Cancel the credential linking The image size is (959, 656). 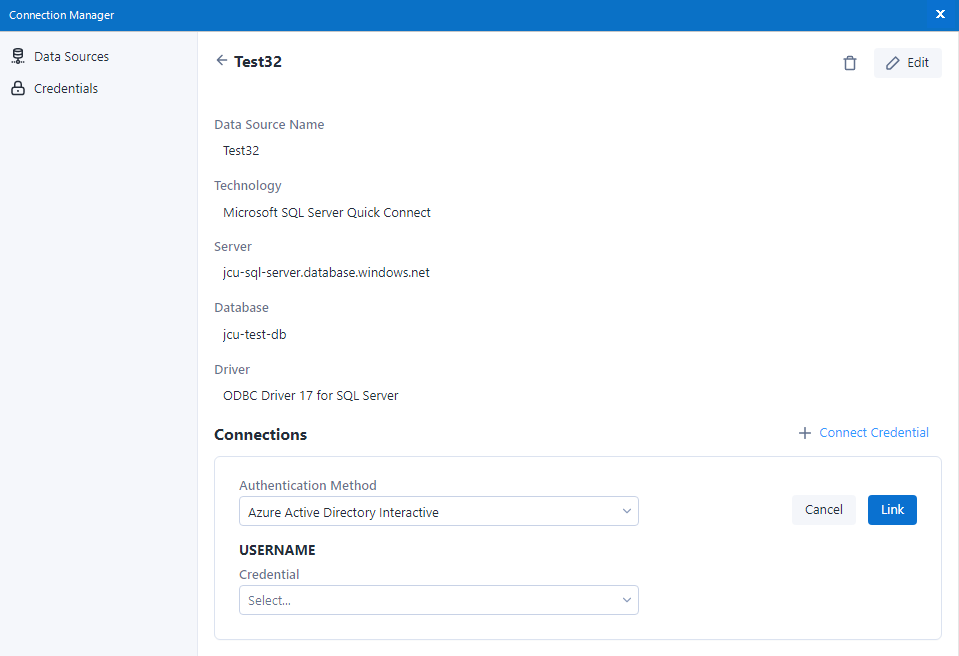coord(823,510)
